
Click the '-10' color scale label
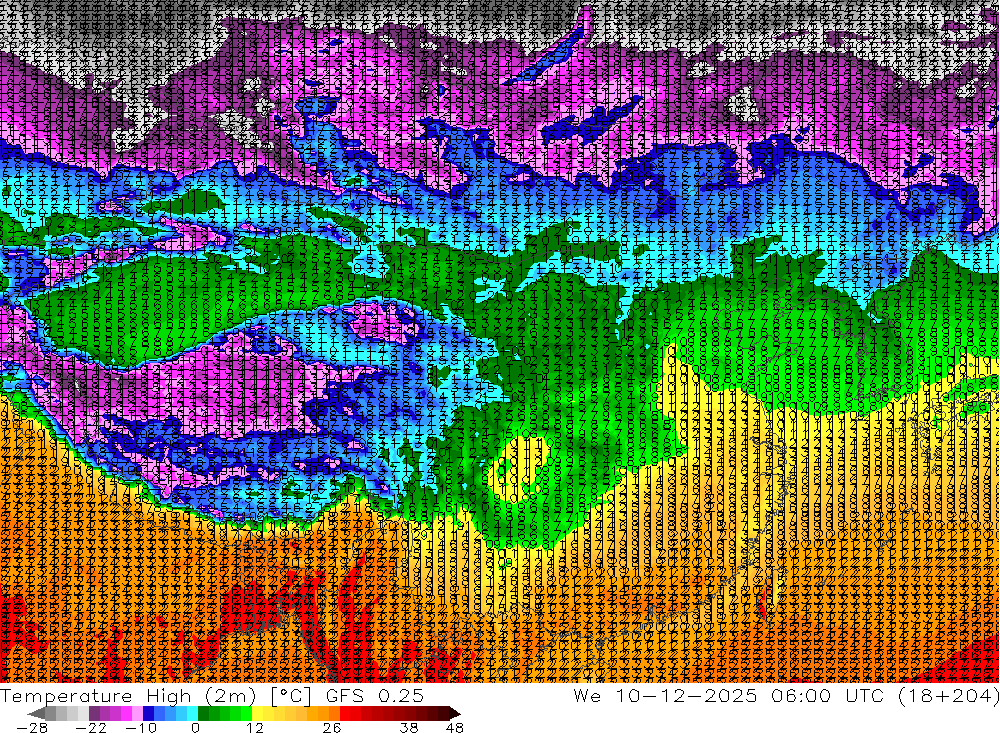click(x=141, y=727)
